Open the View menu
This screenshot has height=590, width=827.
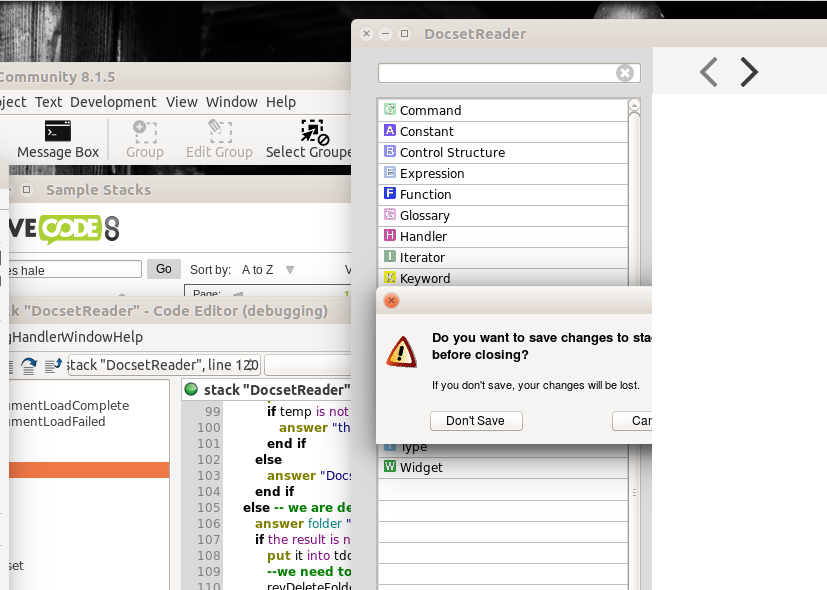tap(182, 102)
